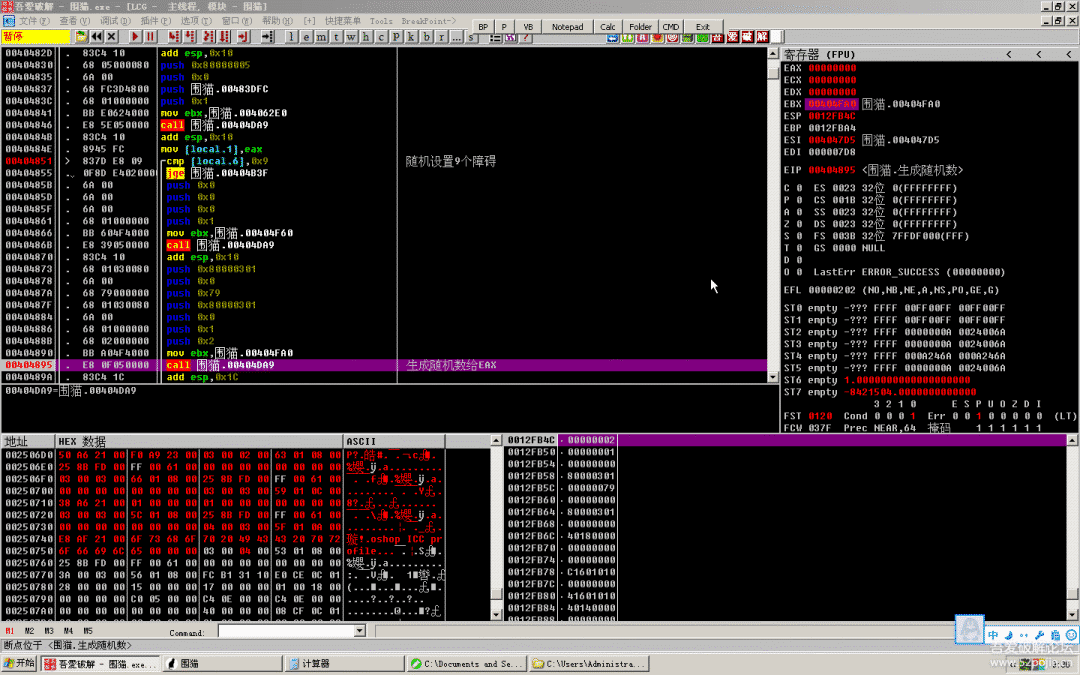The height and width of the screenshot is (675, 1080).
Task: Click the Run program play icon
Action: pyautogui.click(x=133, y=37)
